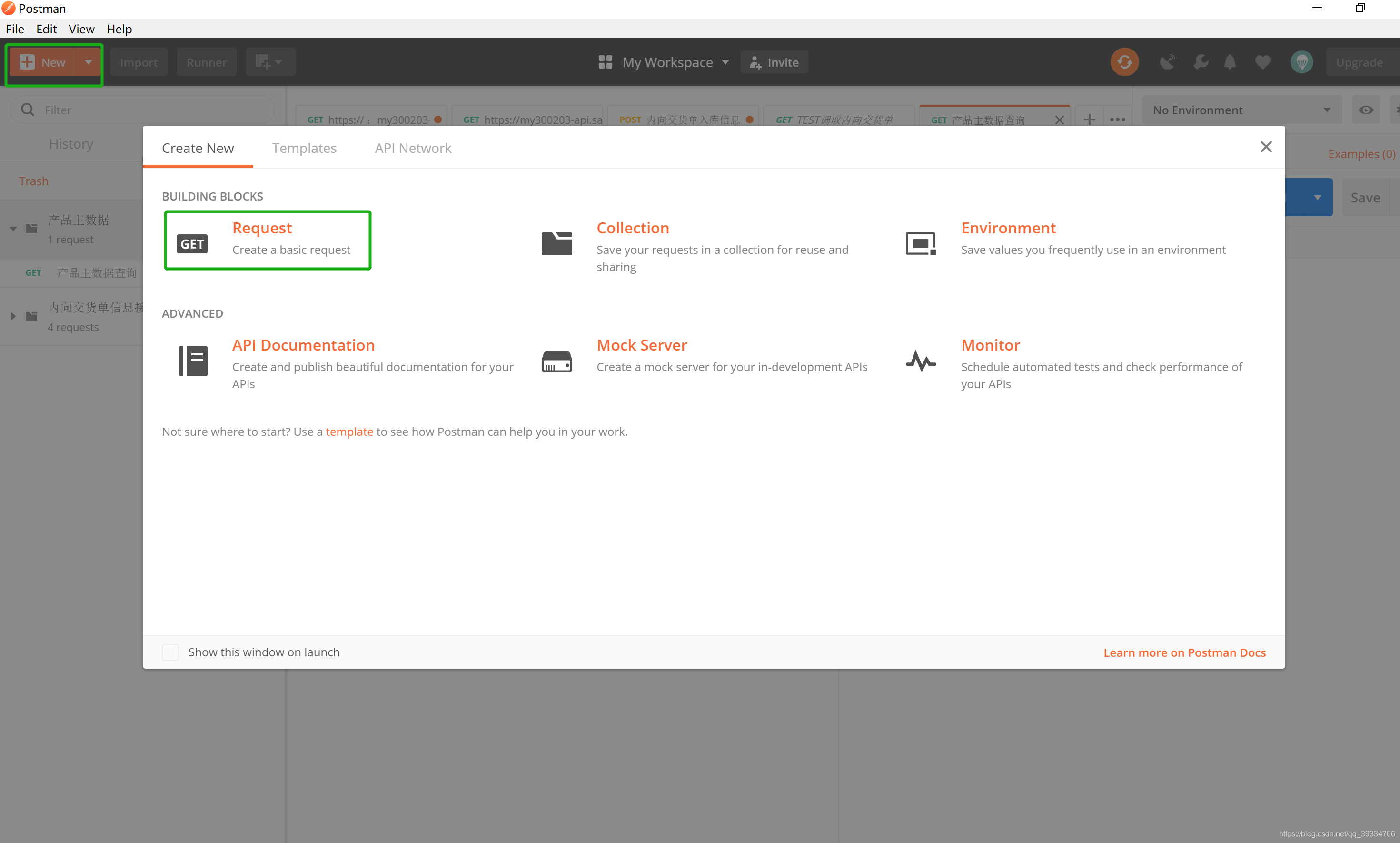
Task: Open the Help menu
Action: click(119, 29)
